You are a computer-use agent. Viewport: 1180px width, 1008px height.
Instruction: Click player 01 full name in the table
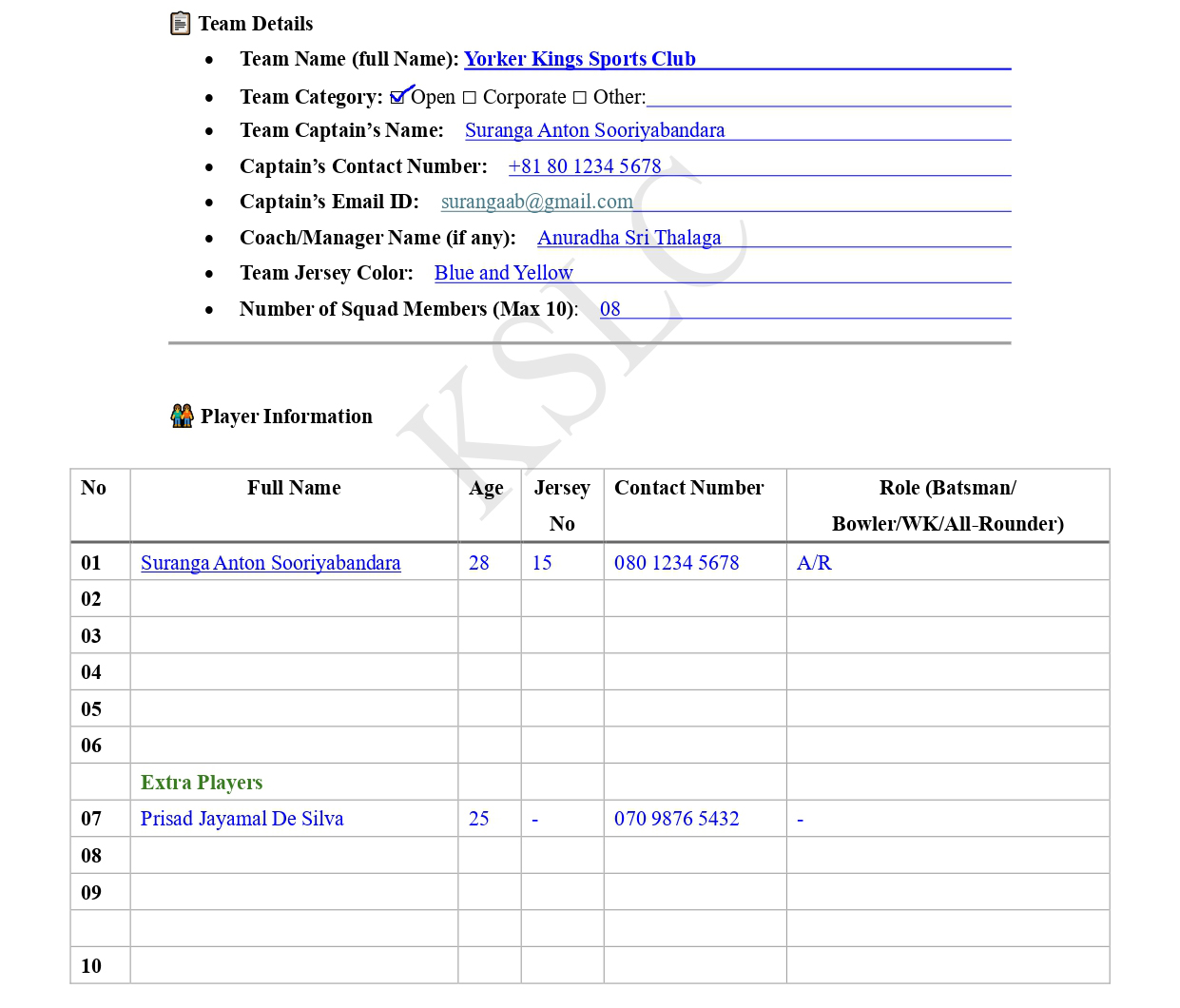(x=270, y=563)
